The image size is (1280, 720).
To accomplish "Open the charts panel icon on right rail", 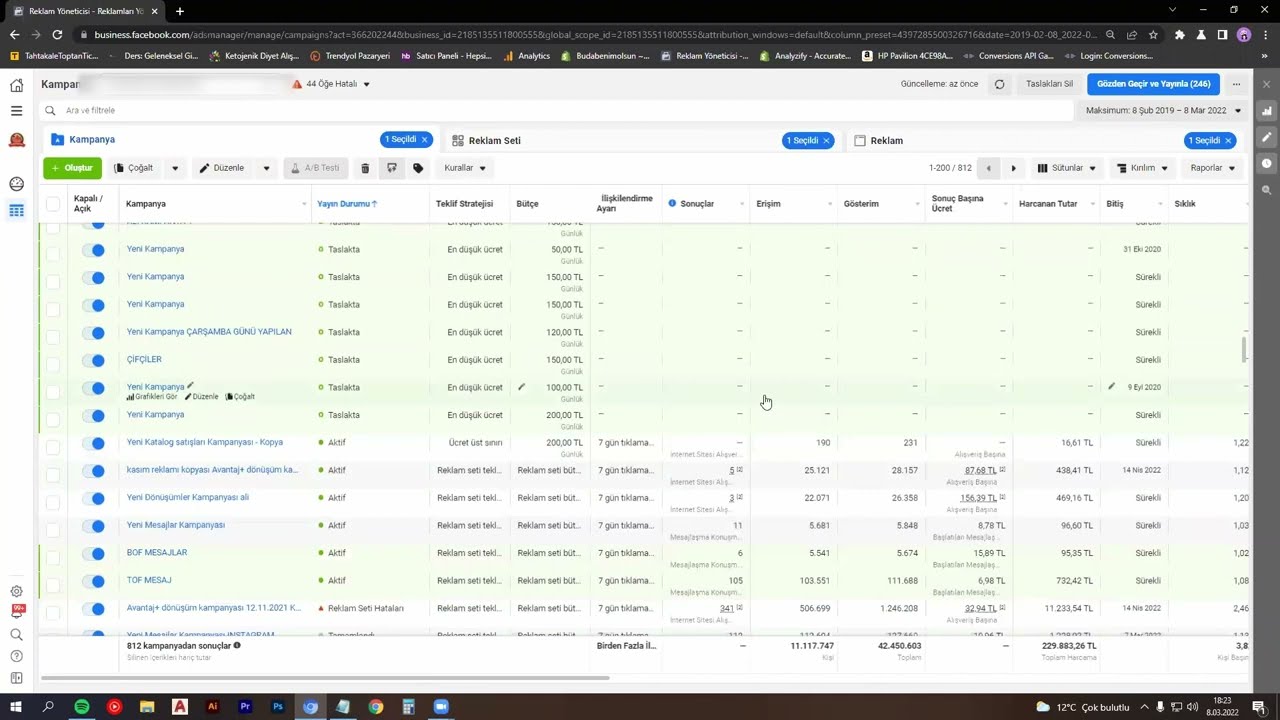I will [x=1266, y=111].
